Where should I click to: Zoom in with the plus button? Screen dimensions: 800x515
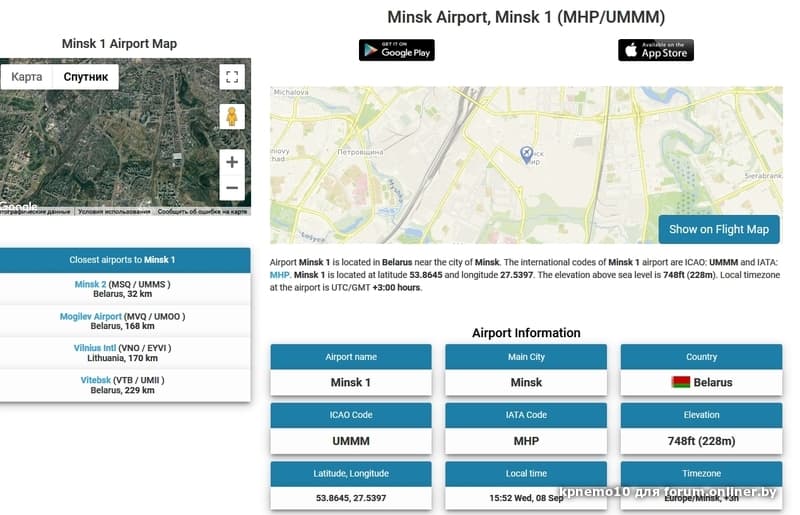point(232,162)
